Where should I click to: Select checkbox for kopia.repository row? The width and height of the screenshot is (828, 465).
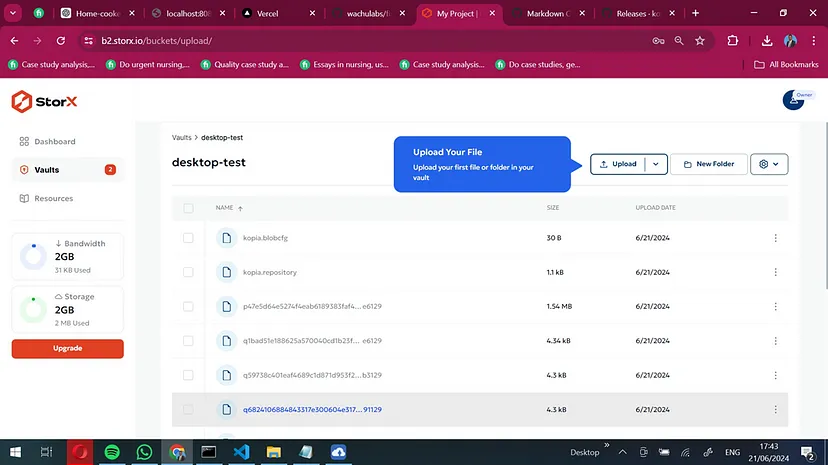point(188,272)
